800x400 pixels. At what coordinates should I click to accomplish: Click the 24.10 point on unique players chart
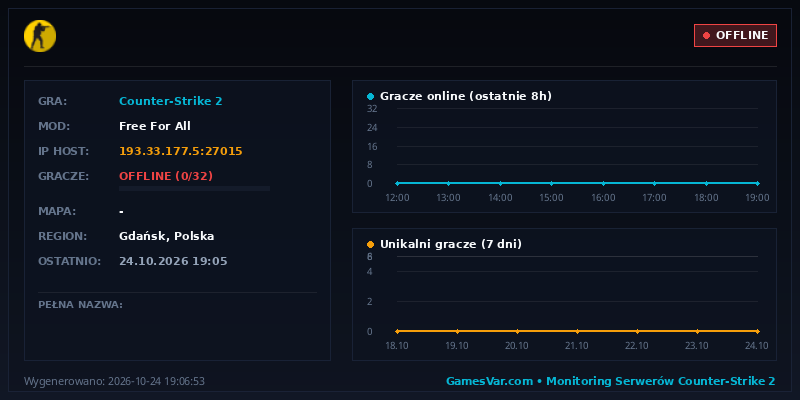pos(758,331)
